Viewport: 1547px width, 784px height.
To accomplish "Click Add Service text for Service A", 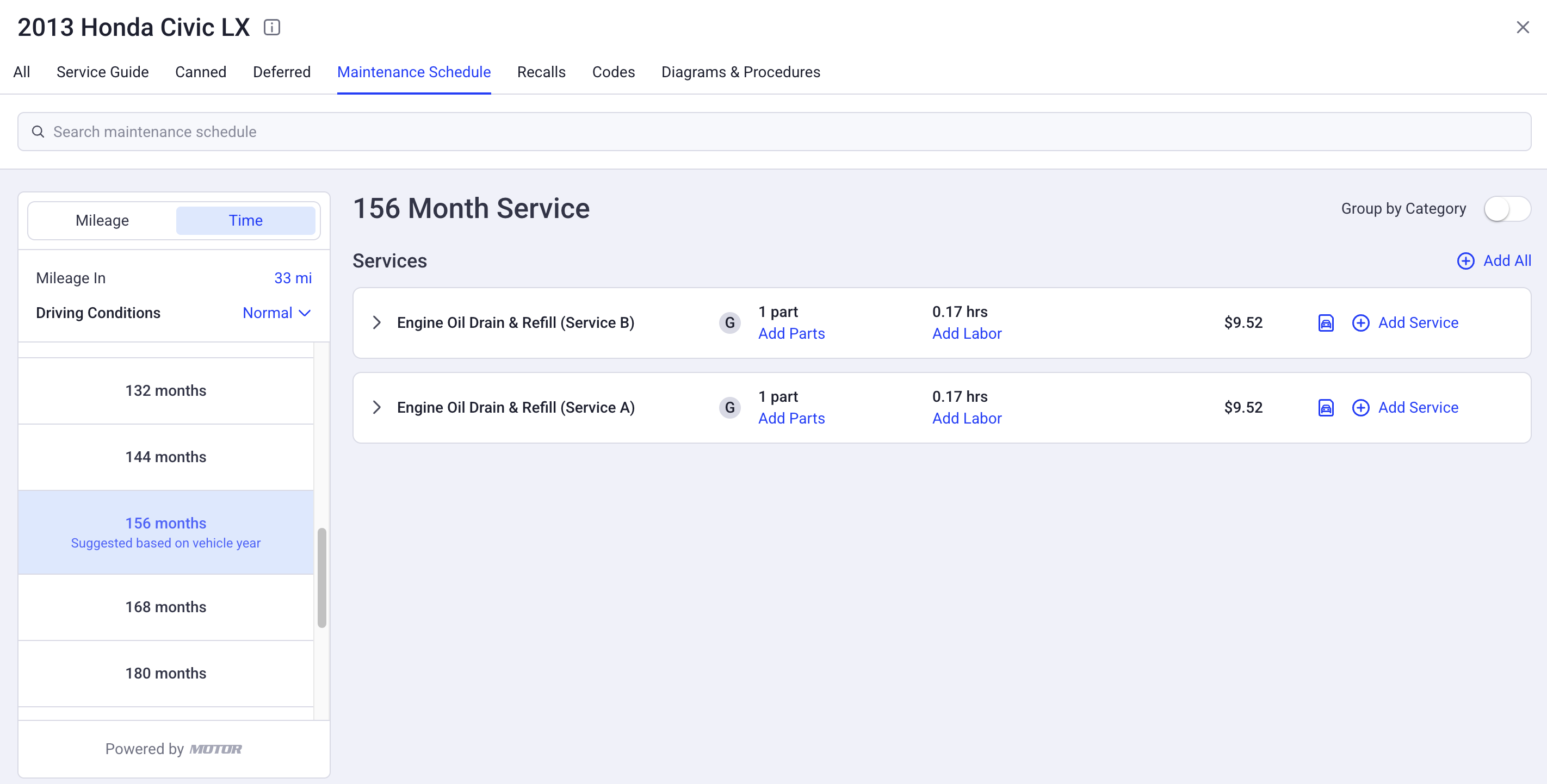I will [x=1418, y=408].
